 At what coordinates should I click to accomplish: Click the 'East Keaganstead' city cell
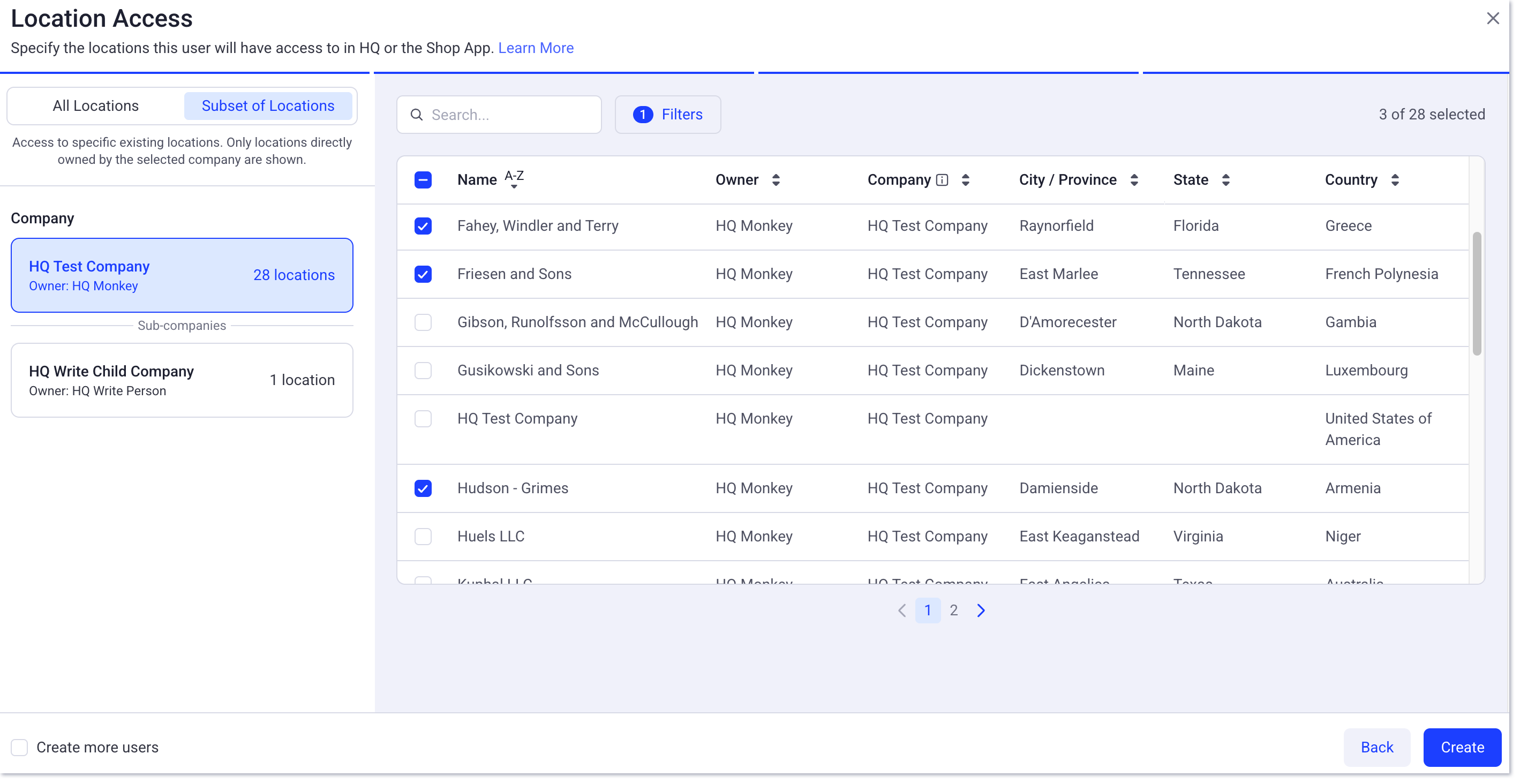coord(1079,537)
